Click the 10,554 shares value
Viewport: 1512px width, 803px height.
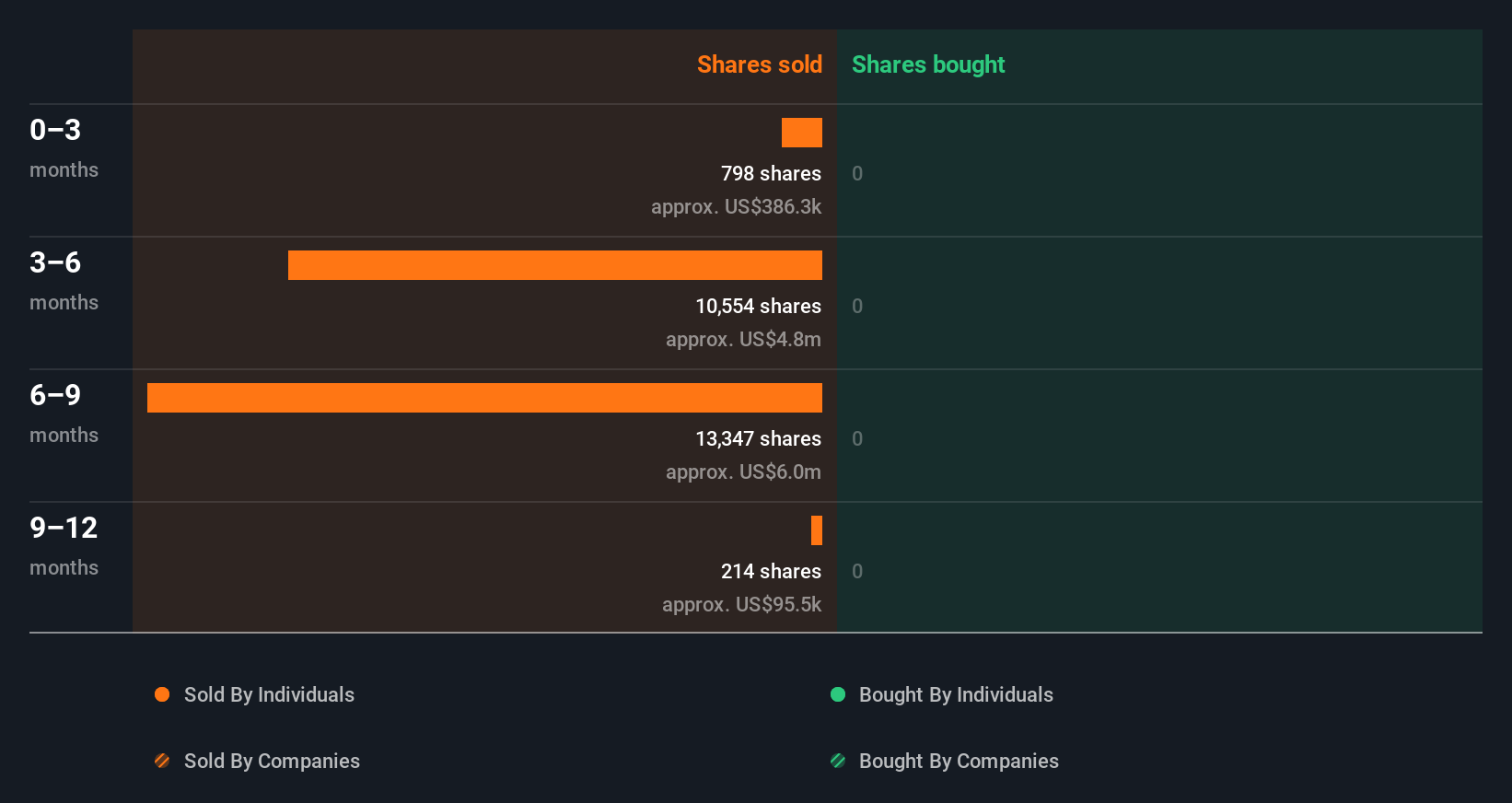pos(758,306)
